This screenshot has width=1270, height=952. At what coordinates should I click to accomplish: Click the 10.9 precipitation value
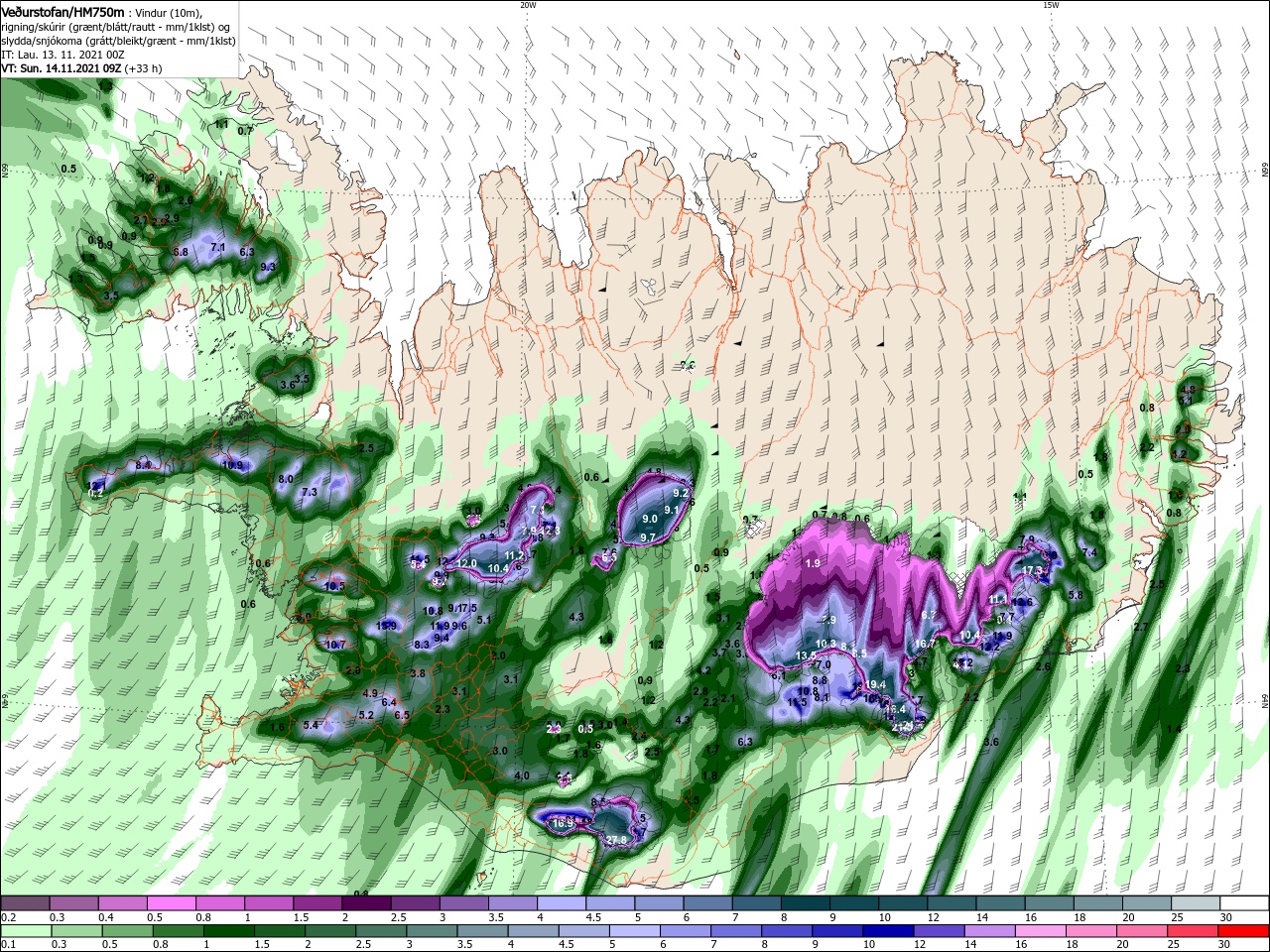pos(233,464)
